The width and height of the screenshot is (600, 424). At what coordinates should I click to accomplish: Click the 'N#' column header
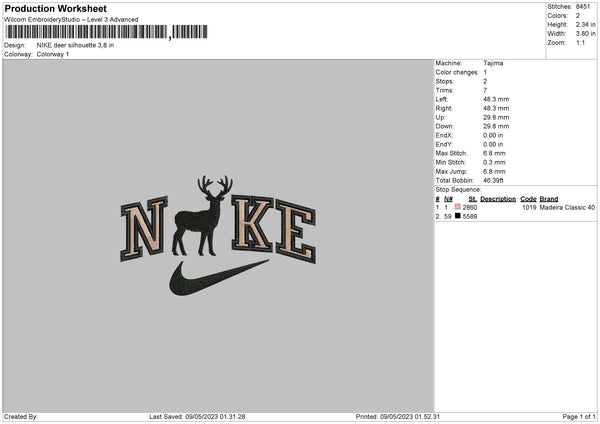coord(448,199)
